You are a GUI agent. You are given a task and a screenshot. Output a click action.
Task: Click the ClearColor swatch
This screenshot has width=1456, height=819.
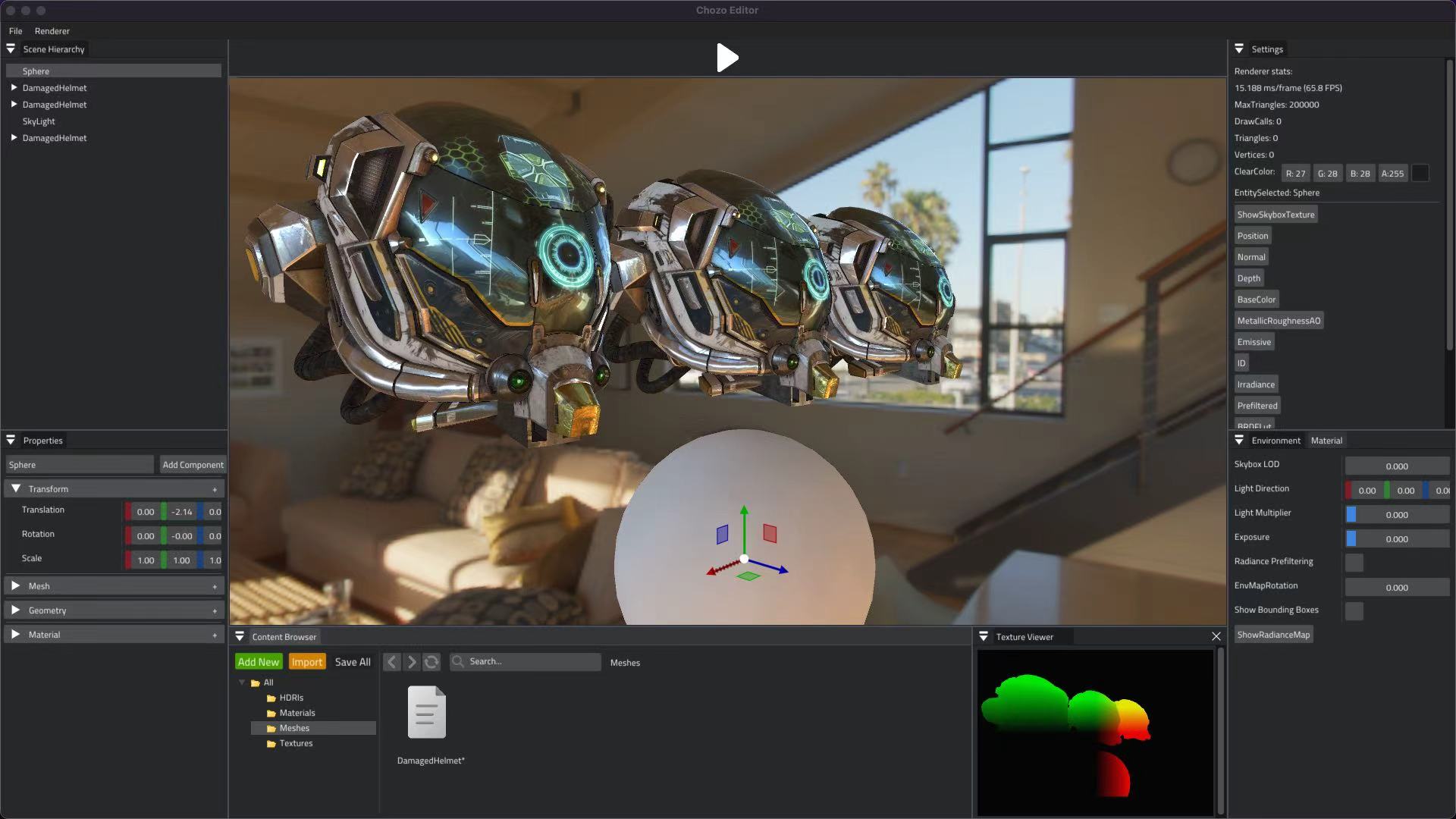(1420, 174)
